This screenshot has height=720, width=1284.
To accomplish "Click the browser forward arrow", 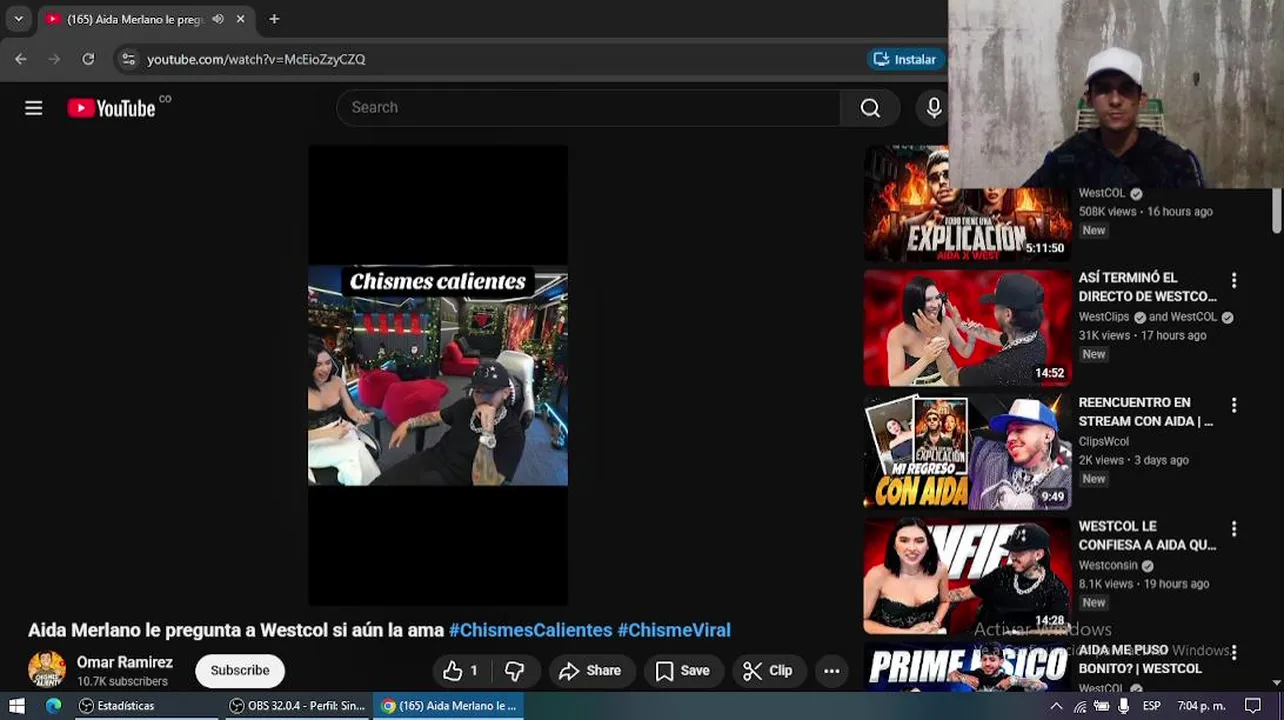I will click(54, 59).
